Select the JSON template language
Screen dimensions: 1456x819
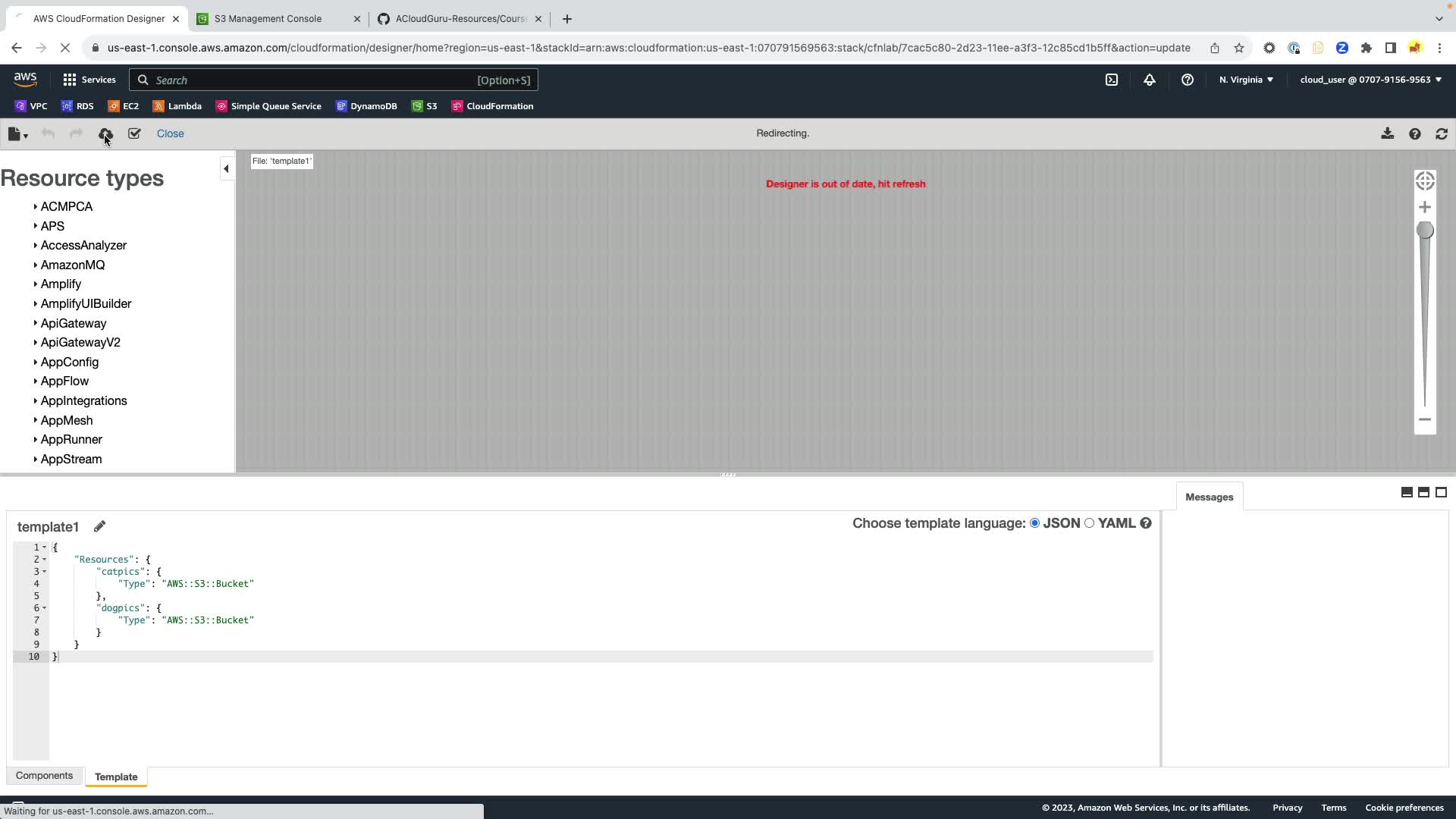pyautogui.click(x=1034, y=523)
